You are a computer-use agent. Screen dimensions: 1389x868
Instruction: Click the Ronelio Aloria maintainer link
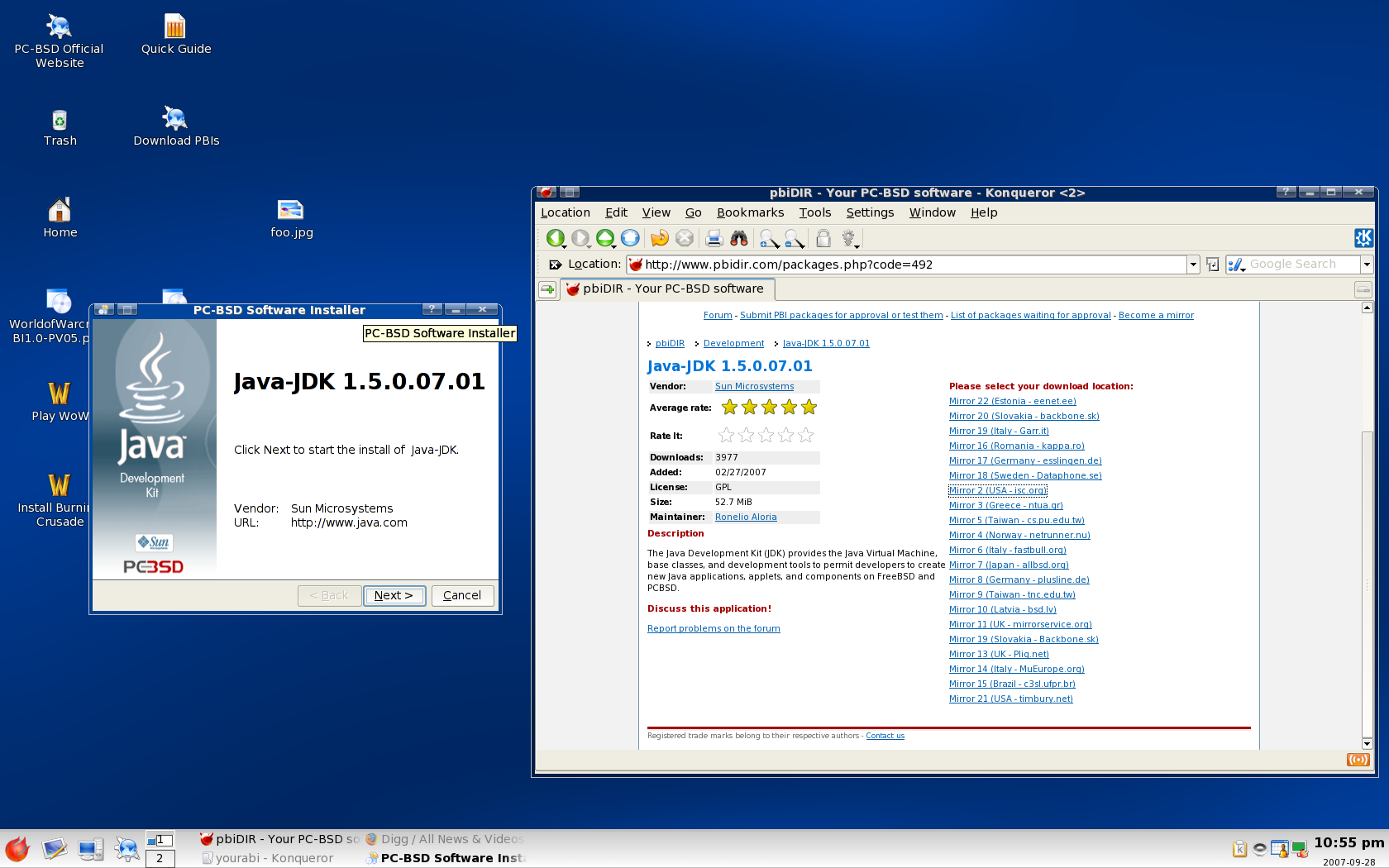(x=746, y=517)
